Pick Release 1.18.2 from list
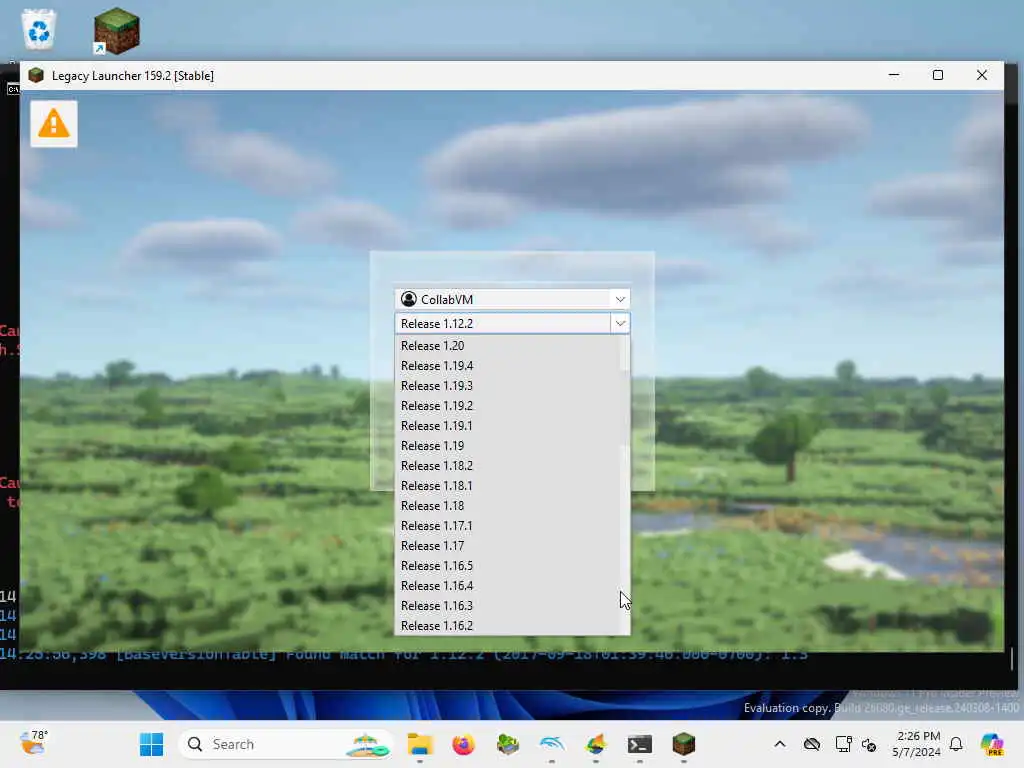This screenshot has width=1024, height=768. coord(507,466)
